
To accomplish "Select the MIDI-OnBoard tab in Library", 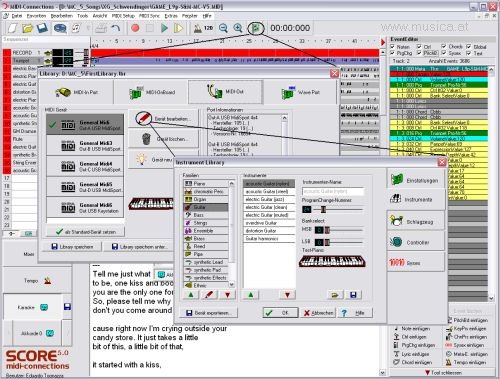I will (151, 92).
